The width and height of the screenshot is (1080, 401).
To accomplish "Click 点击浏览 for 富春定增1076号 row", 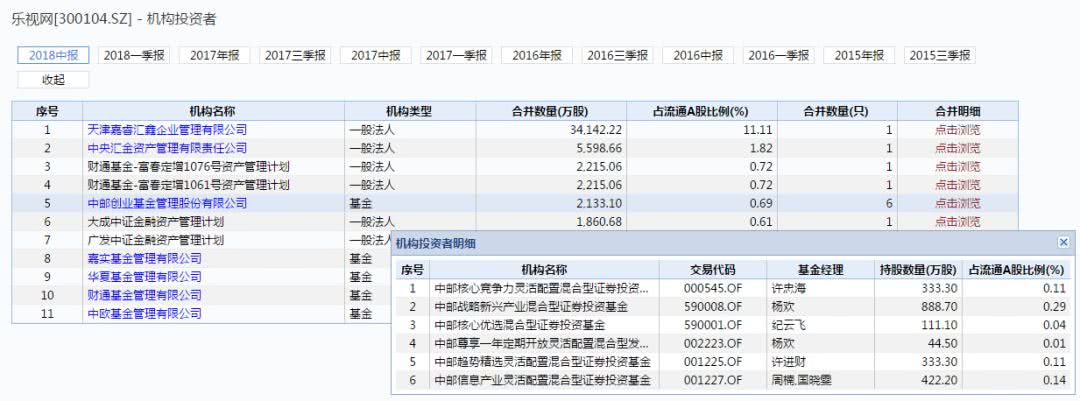I will [x=957, y=166].
